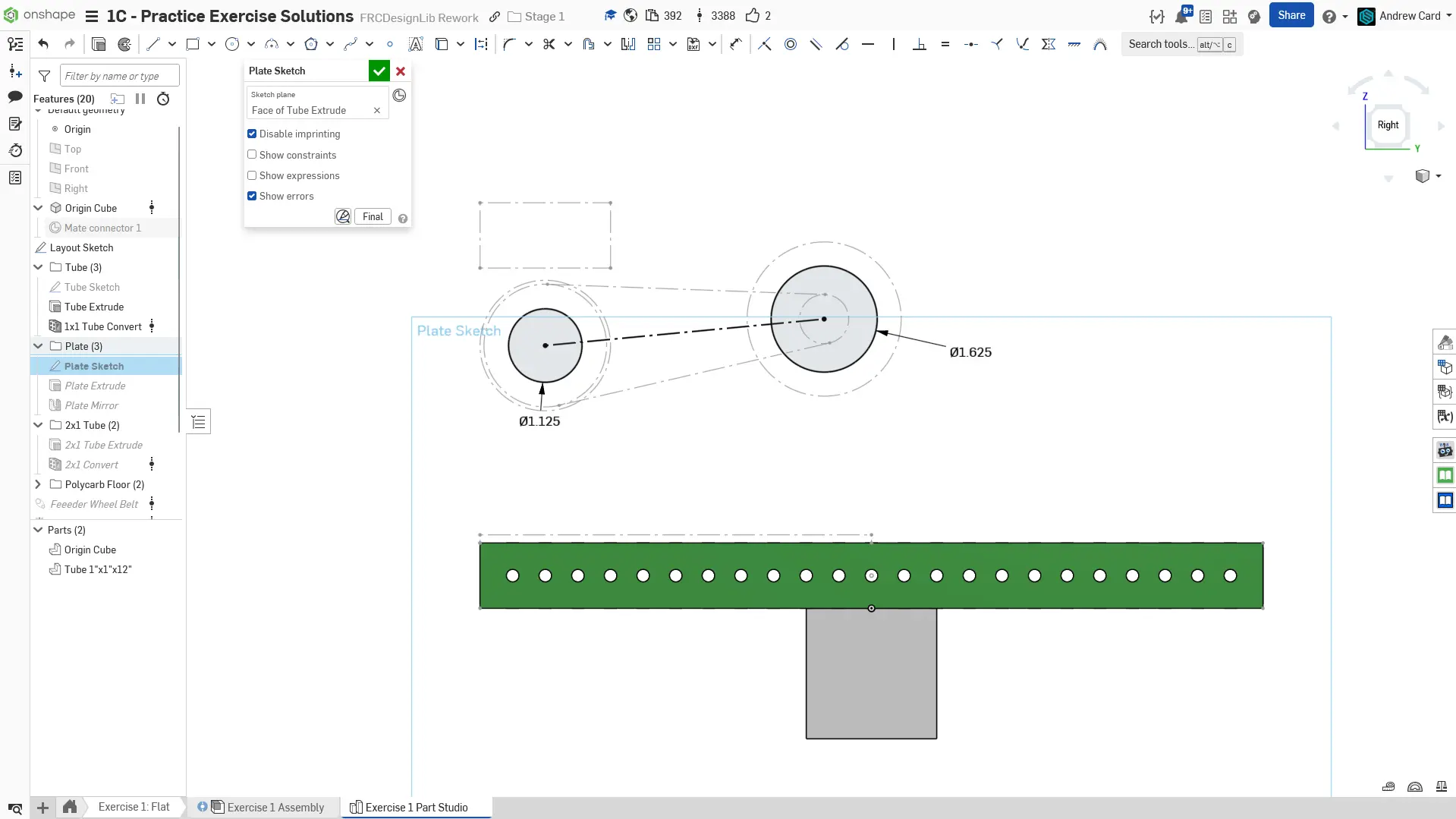Switch to Exercise 1: Flat tab

(x=134, y=807)
